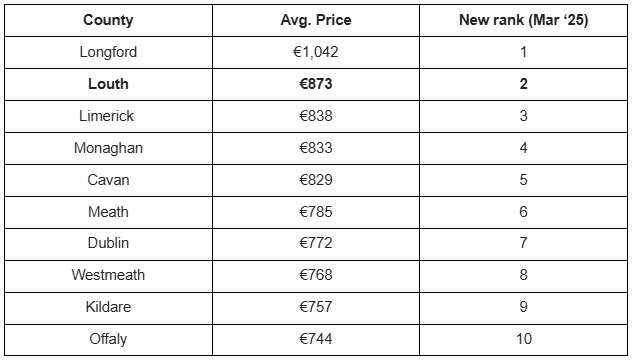The image size is (634, 361).
Task: Select the Kildare cell
Action: click(108, 308)
